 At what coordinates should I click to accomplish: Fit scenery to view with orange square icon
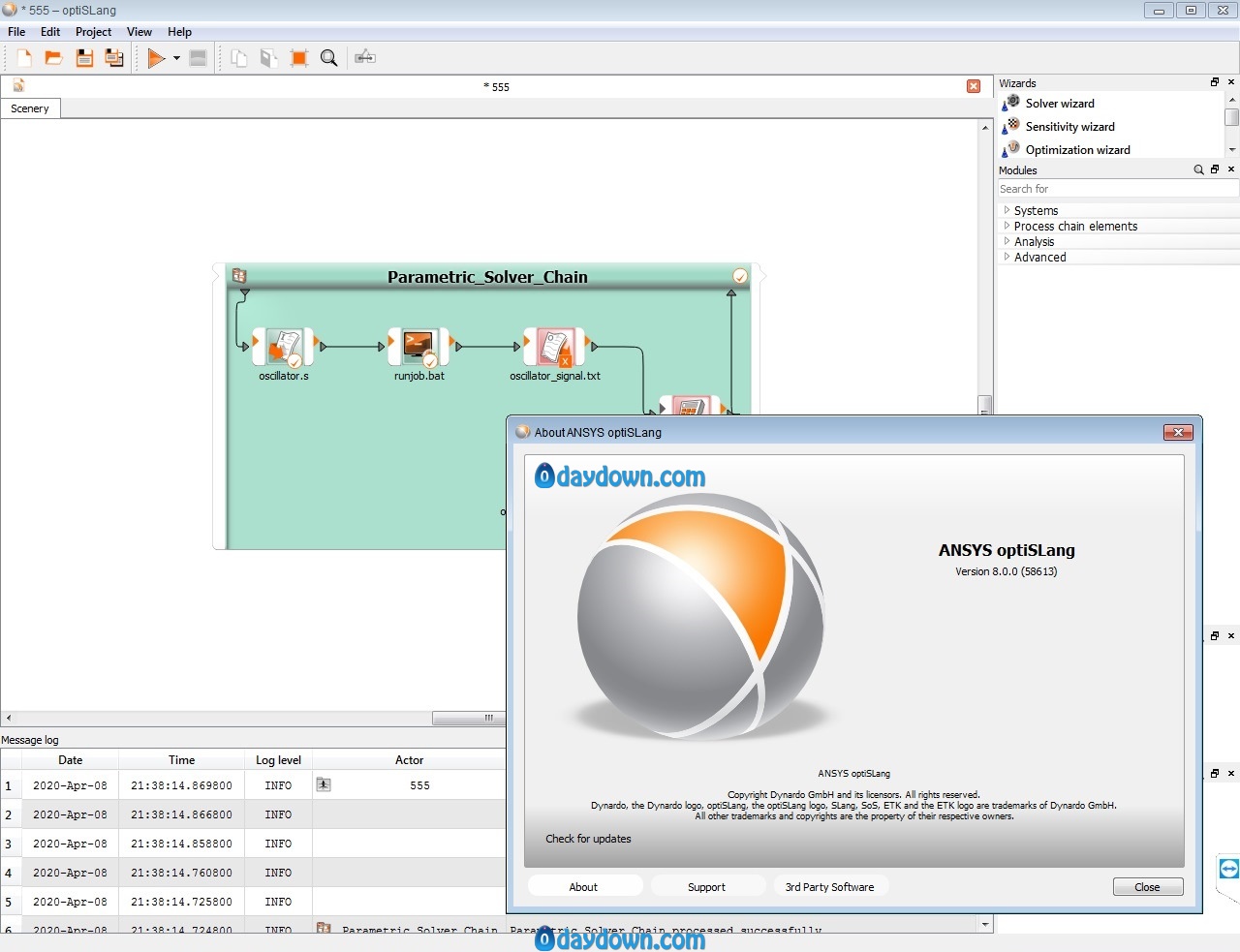pos(299,58)
